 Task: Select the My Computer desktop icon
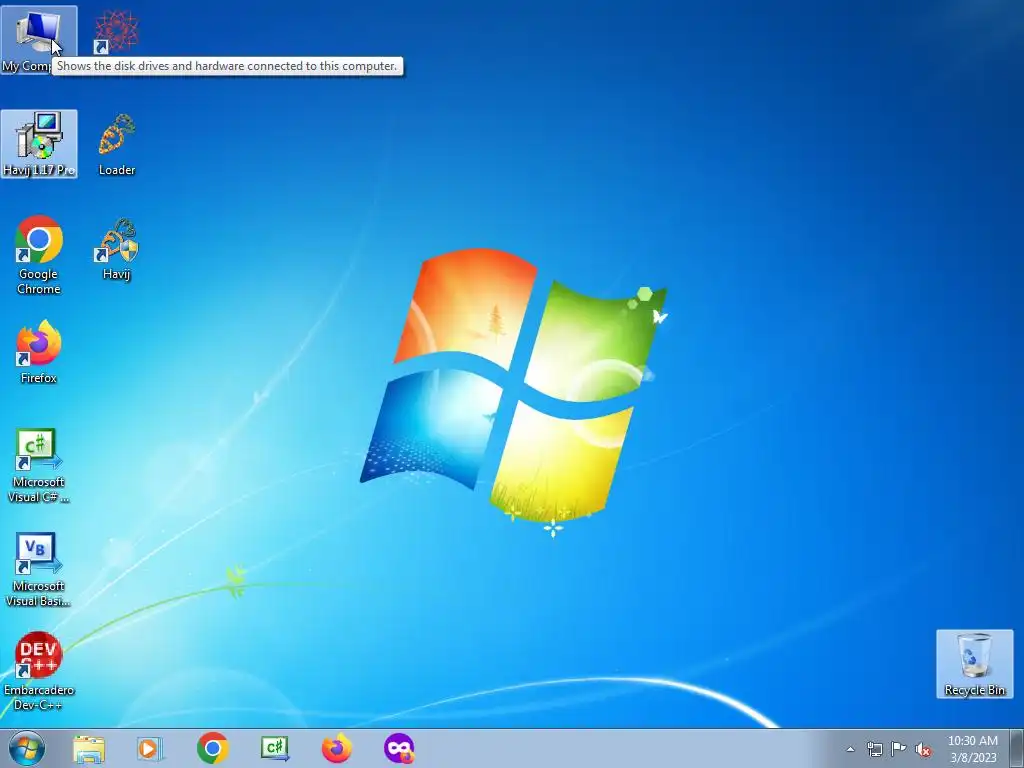39,40
